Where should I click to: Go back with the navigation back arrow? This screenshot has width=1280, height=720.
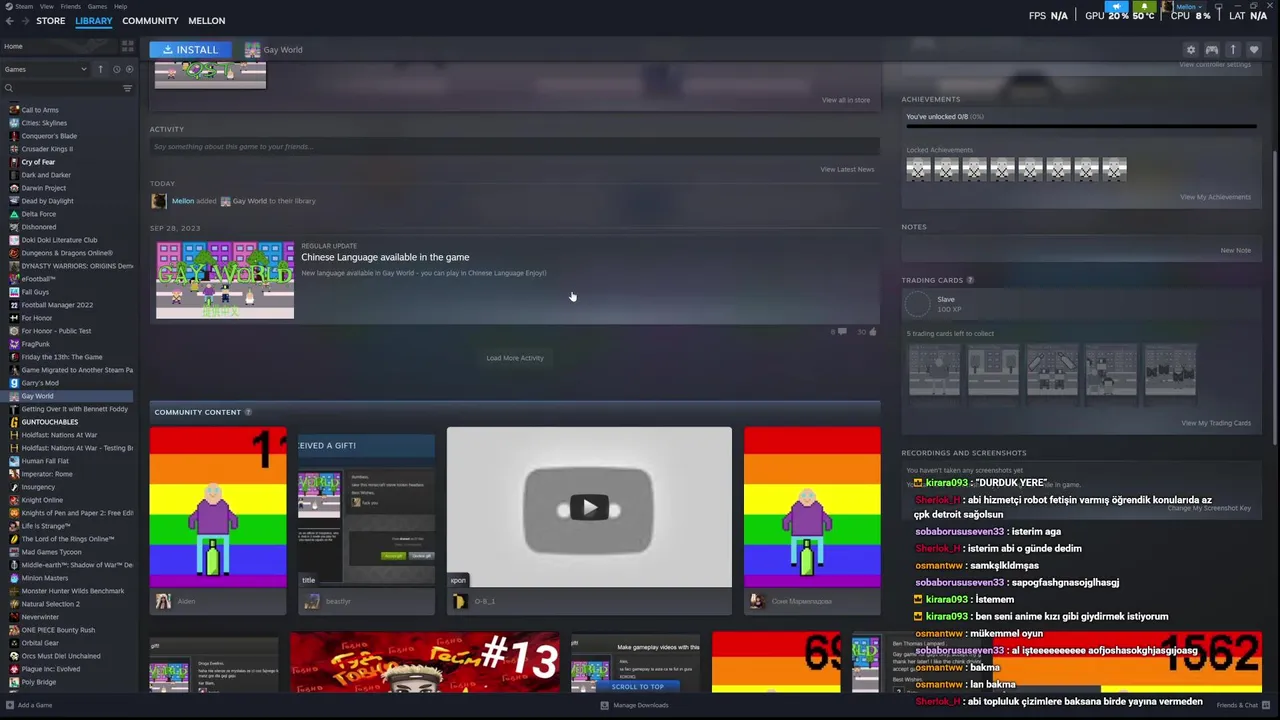tap(8, 20)
